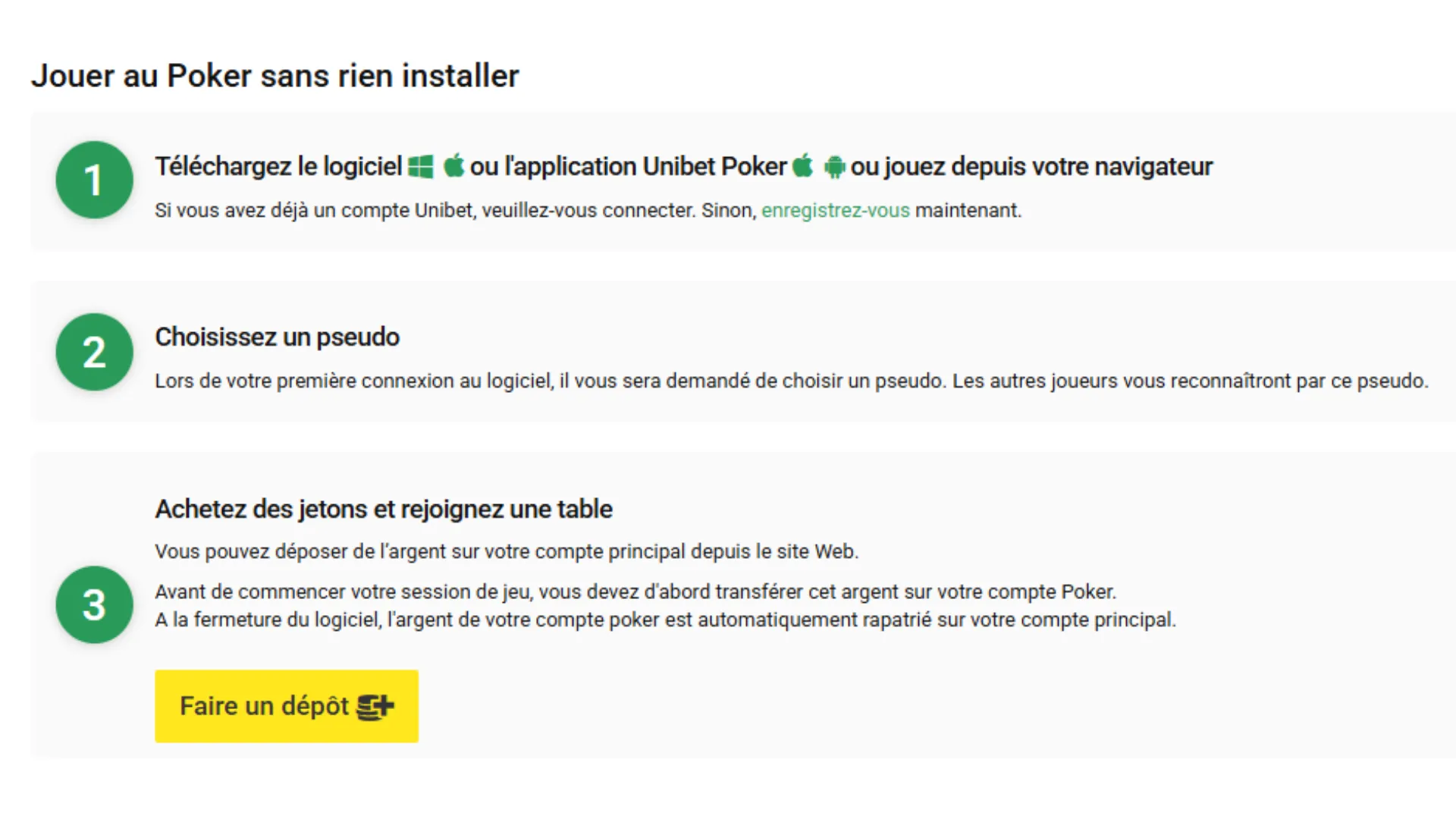
Task: Click the Android app download icon
Action: pos(834,167)
